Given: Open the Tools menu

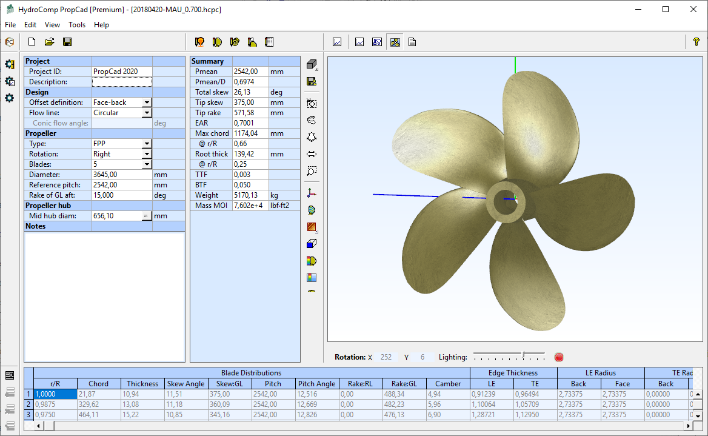Looking at the screenshot, I should coord(77,23).
